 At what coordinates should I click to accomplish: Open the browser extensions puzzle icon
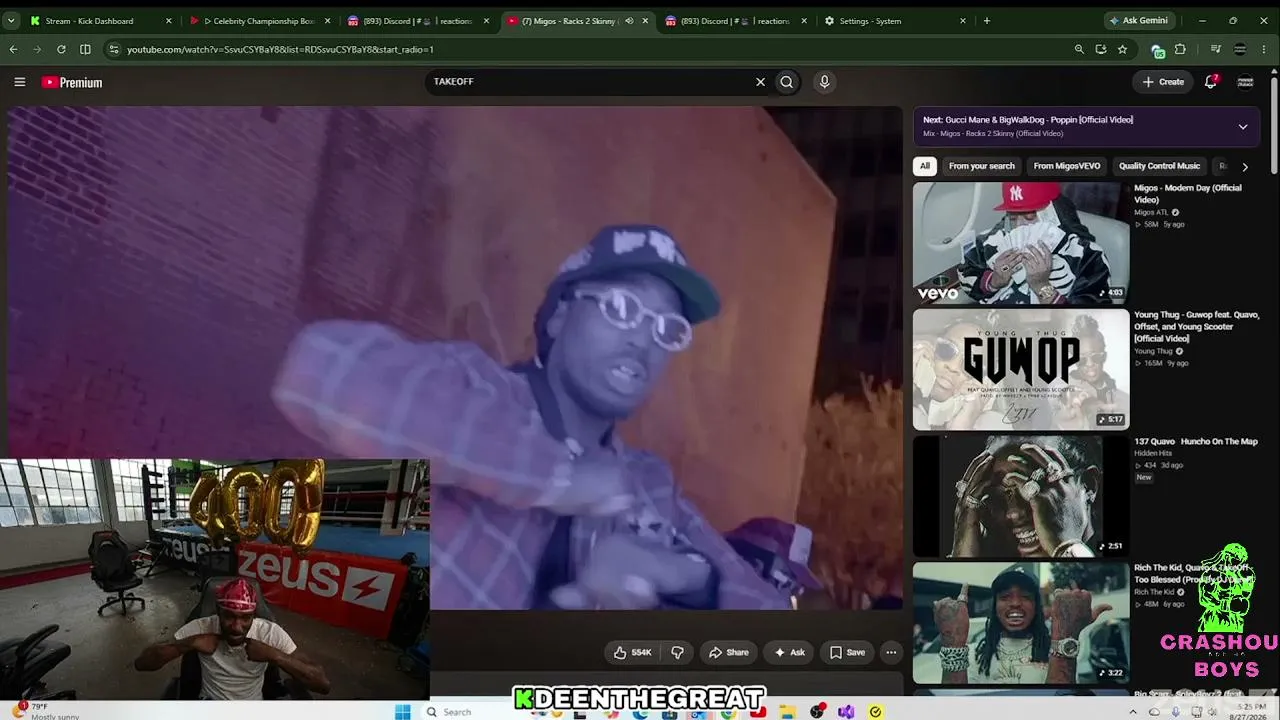pyautogui.click(x=1180, y=49)
